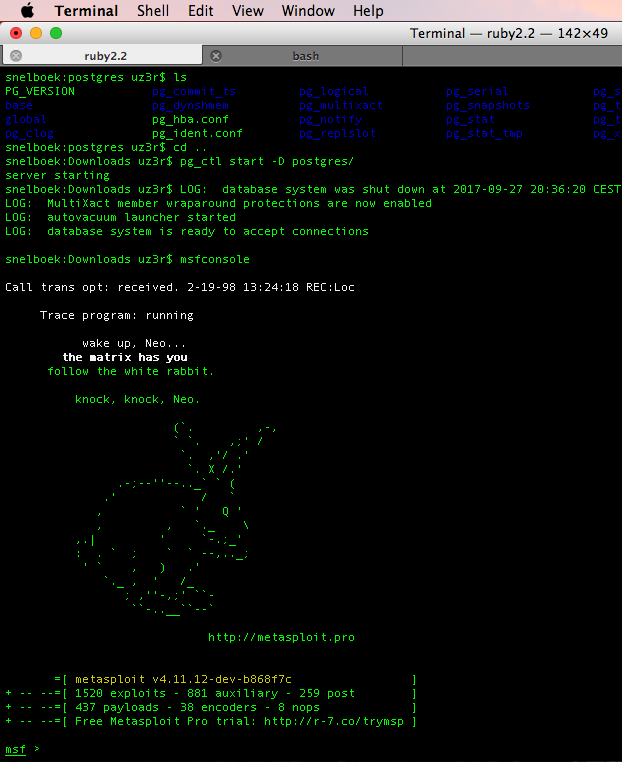Click the 'autovacuum launcher started' log line
622x762 pixels.
[121, 217]
